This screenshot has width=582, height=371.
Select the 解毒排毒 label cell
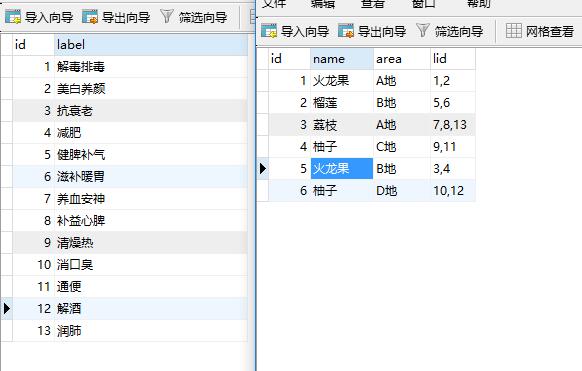pos(151,67)
